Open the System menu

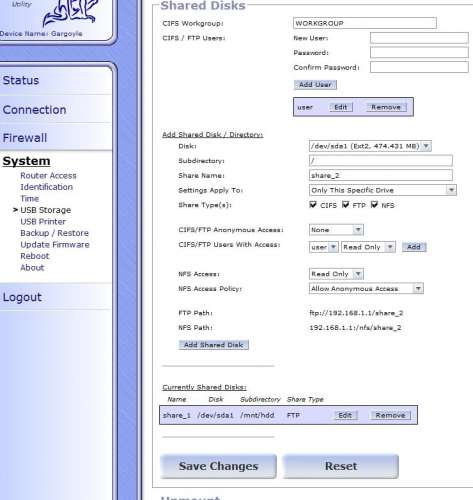point(26,161)
